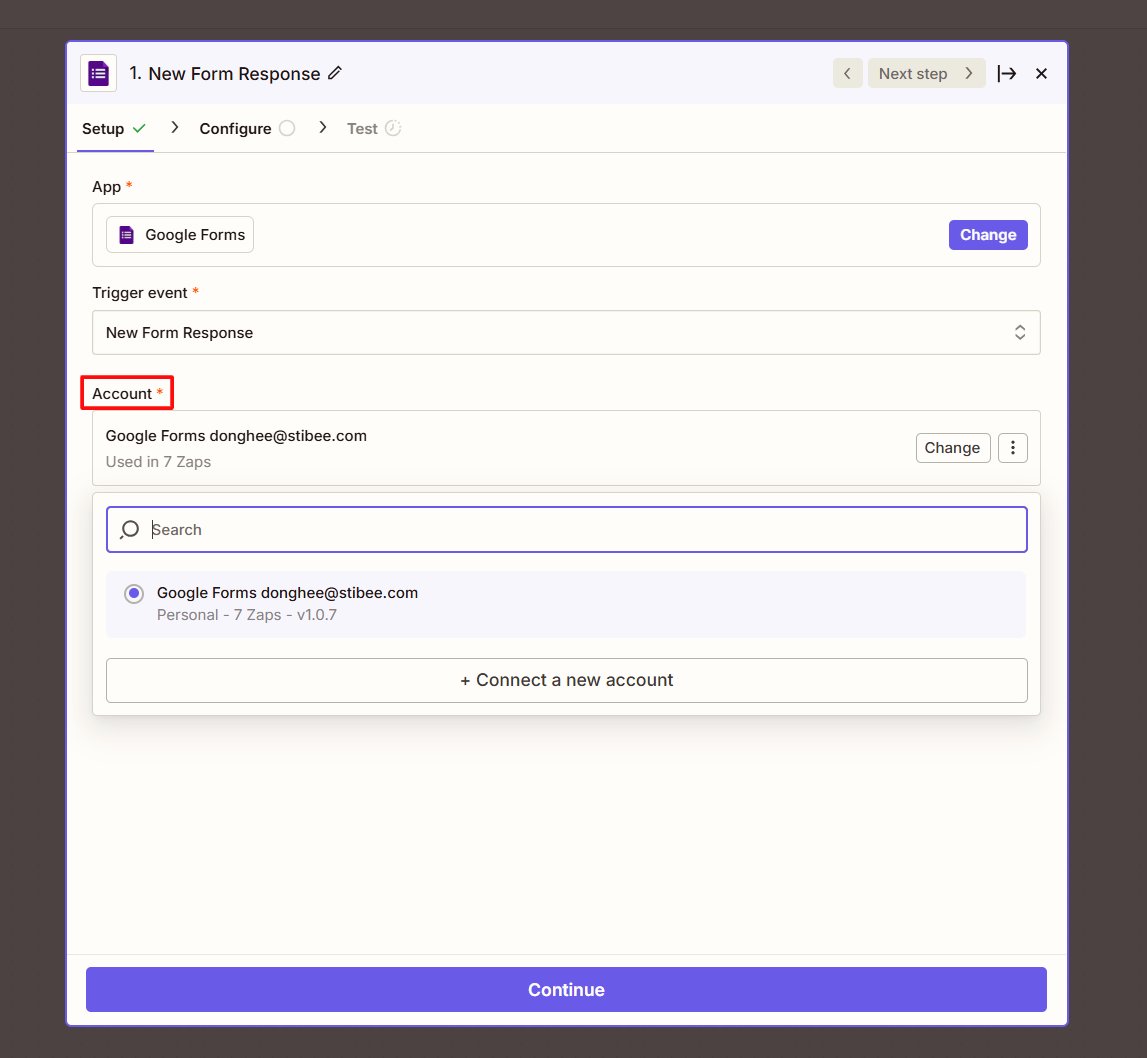This screenshot has width=1147, height=1058.
Task: Click the magnifier icon in search box
Action: 129,530
